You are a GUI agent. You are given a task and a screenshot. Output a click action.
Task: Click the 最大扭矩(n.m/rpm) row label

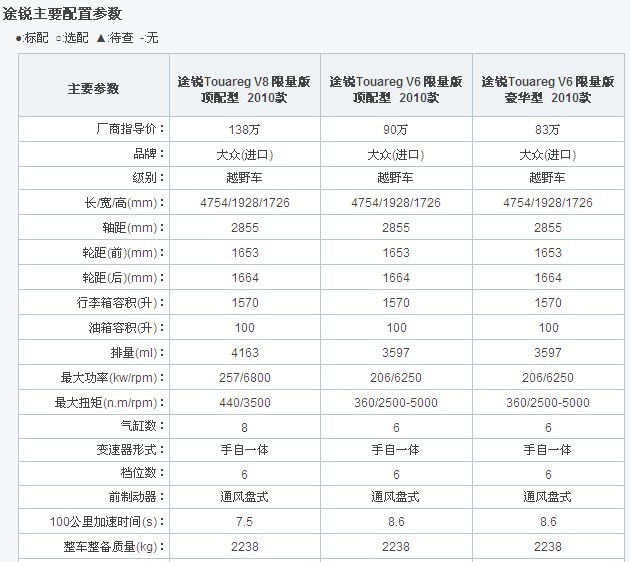tap(110, 403)
